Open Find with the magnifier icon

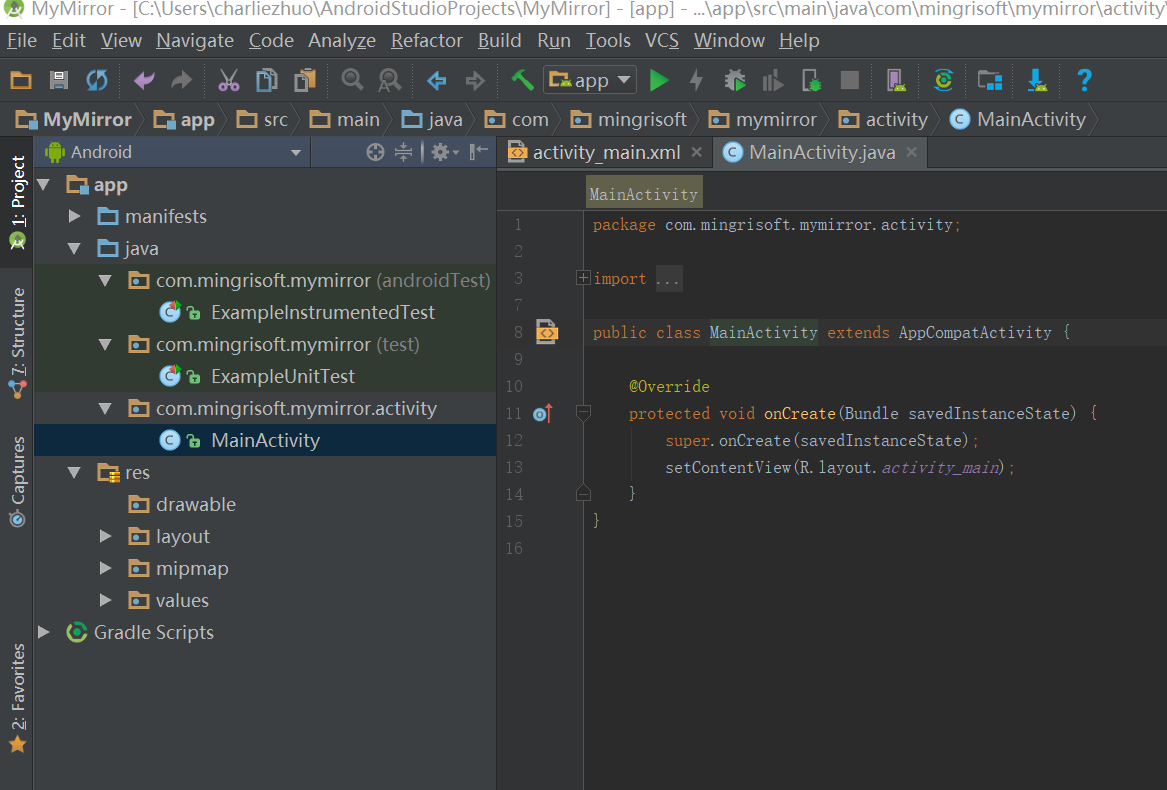pos(352,80)
